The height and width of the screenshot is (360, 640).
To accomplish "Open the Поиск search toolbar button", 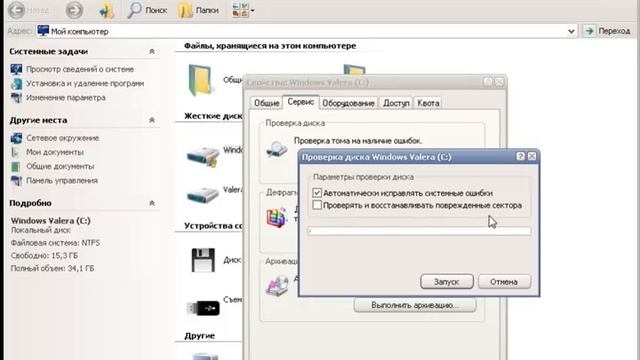I will pos(147,10).
